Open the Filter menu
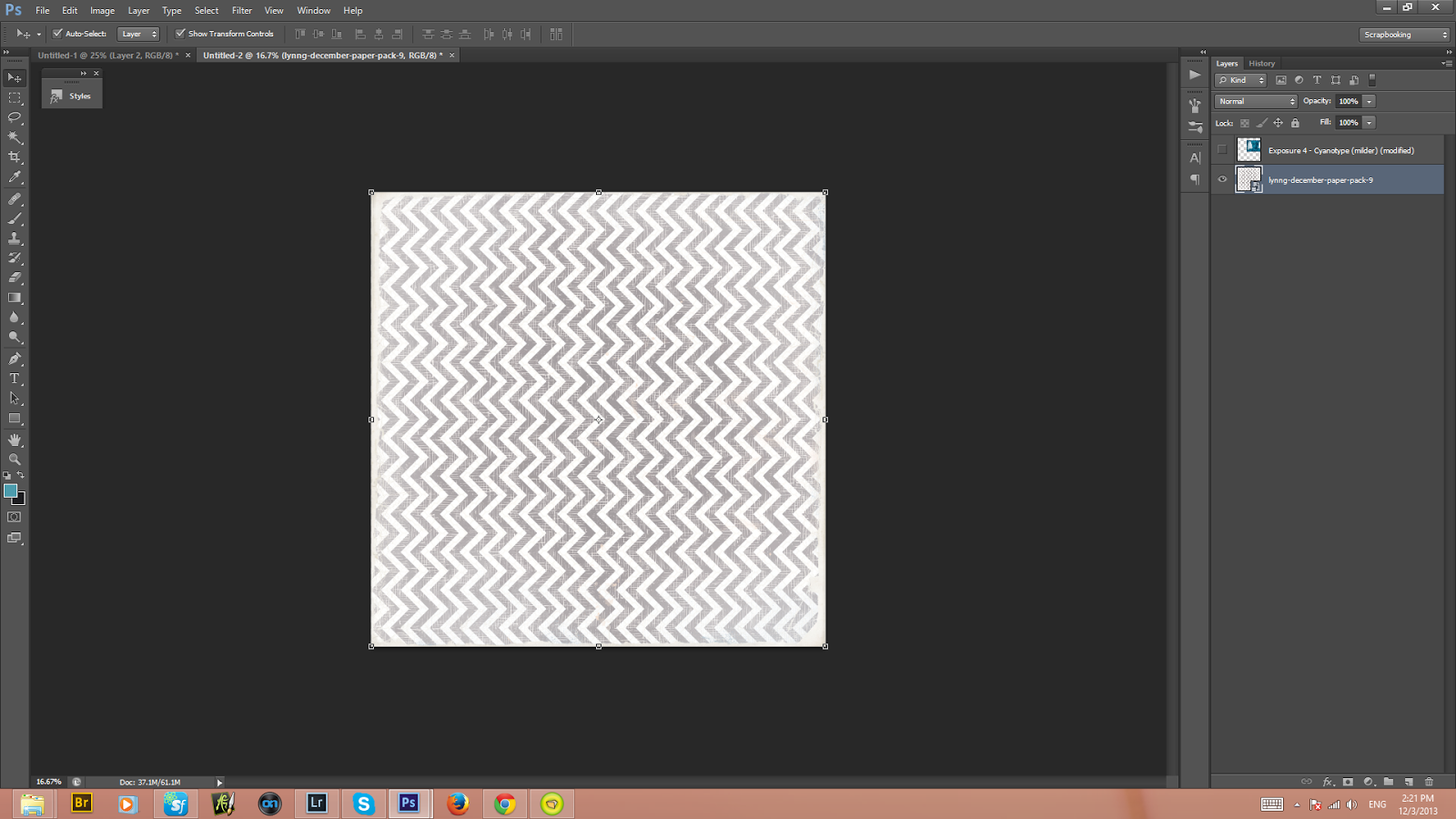Screen dimensions: 1456x819 coord(241,11)
